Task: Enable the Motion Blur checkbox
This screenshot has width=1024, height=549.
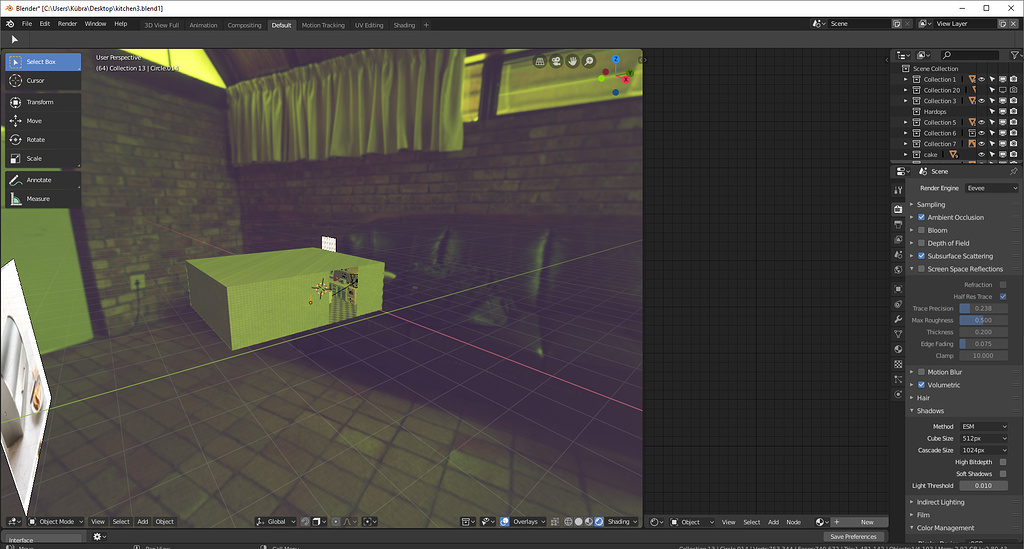Action: (921, 372)
